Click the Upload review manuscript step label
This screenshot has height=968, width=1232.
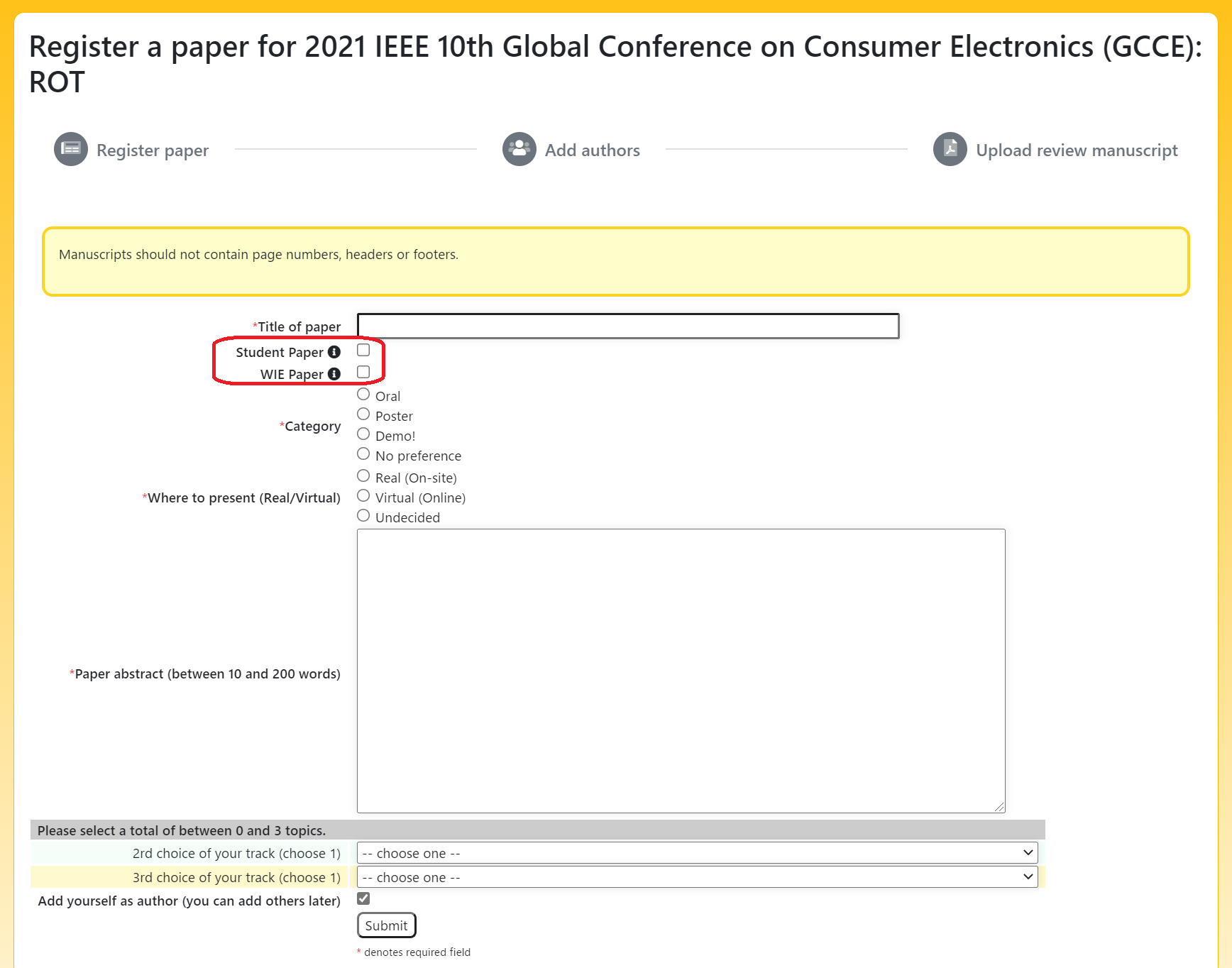(x=1077, y=150)
